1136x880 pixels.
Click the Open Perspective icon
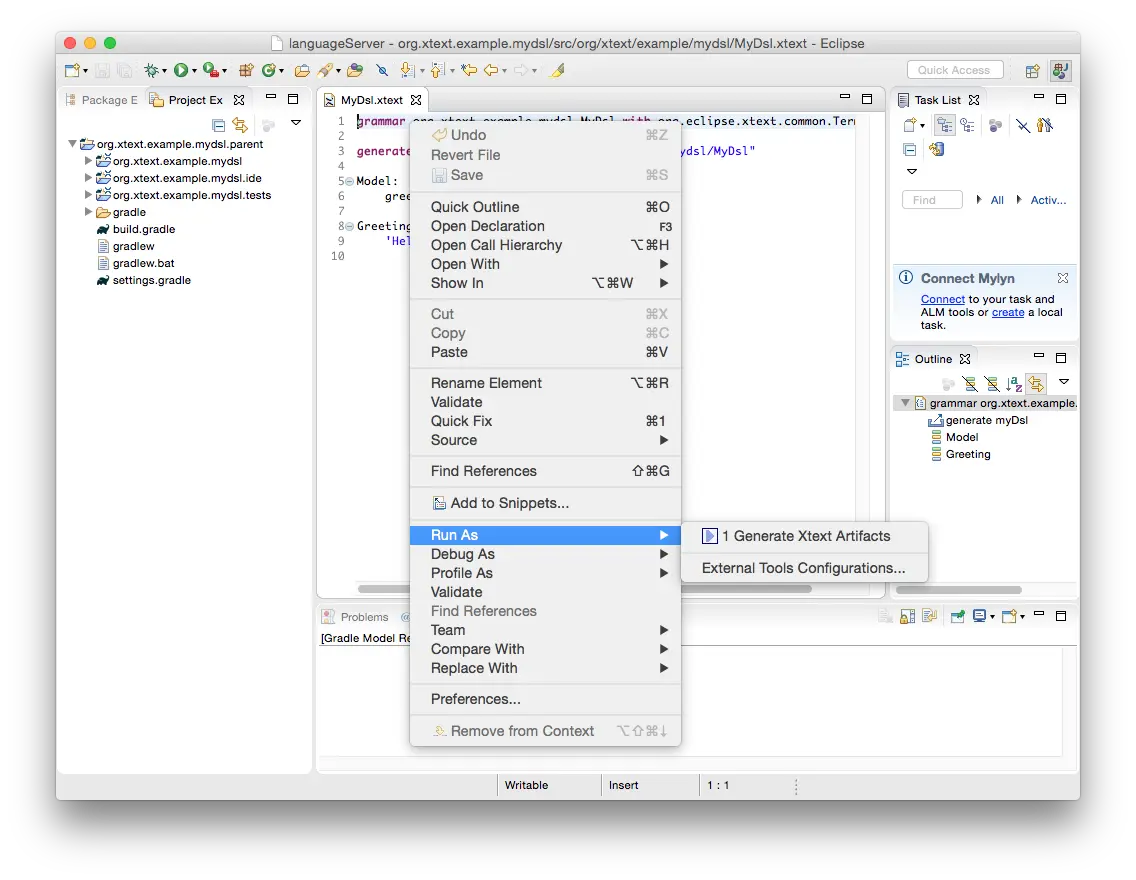pyautogui.click(x=1032, y=70)
